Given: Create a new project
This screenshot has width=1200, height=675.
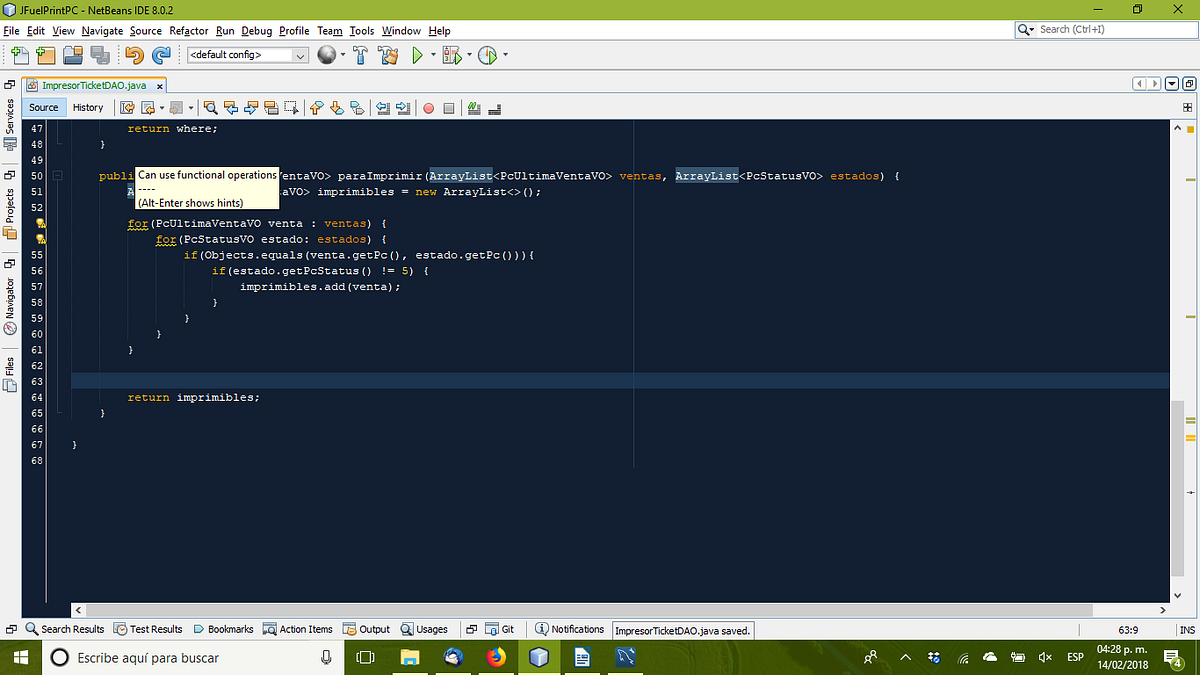Looking at the screenshot, I should (46, 55).
